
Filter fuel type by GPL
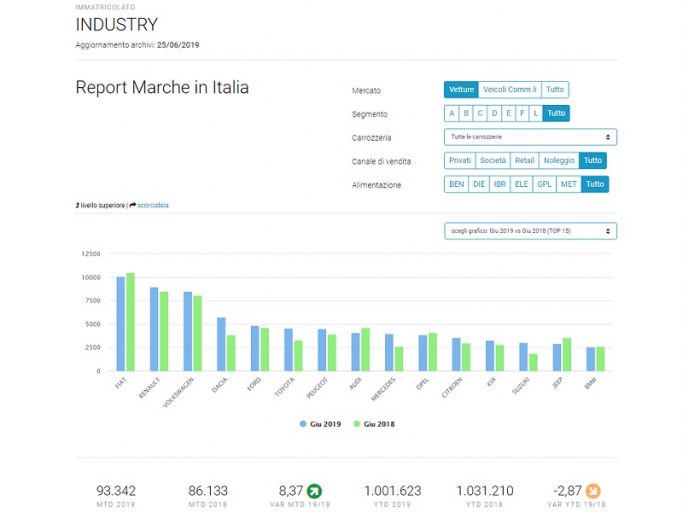coord(544,184)
